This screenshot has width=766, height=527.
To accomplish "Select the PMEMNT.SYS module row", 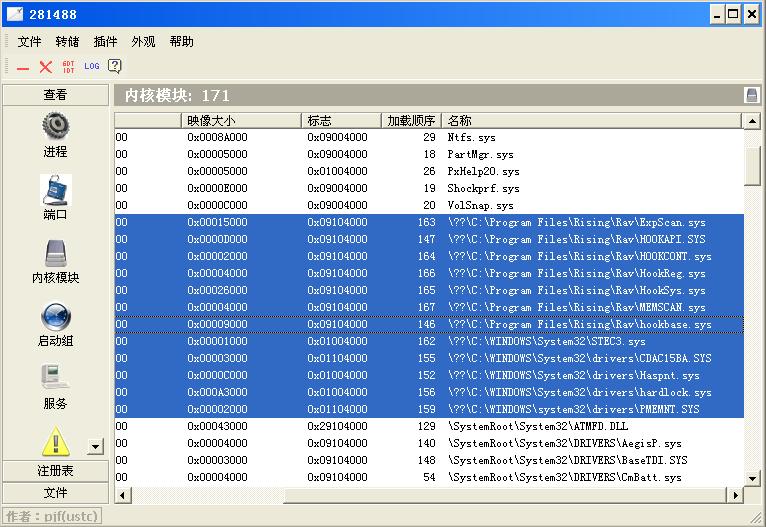I will (x=429, y=409).
